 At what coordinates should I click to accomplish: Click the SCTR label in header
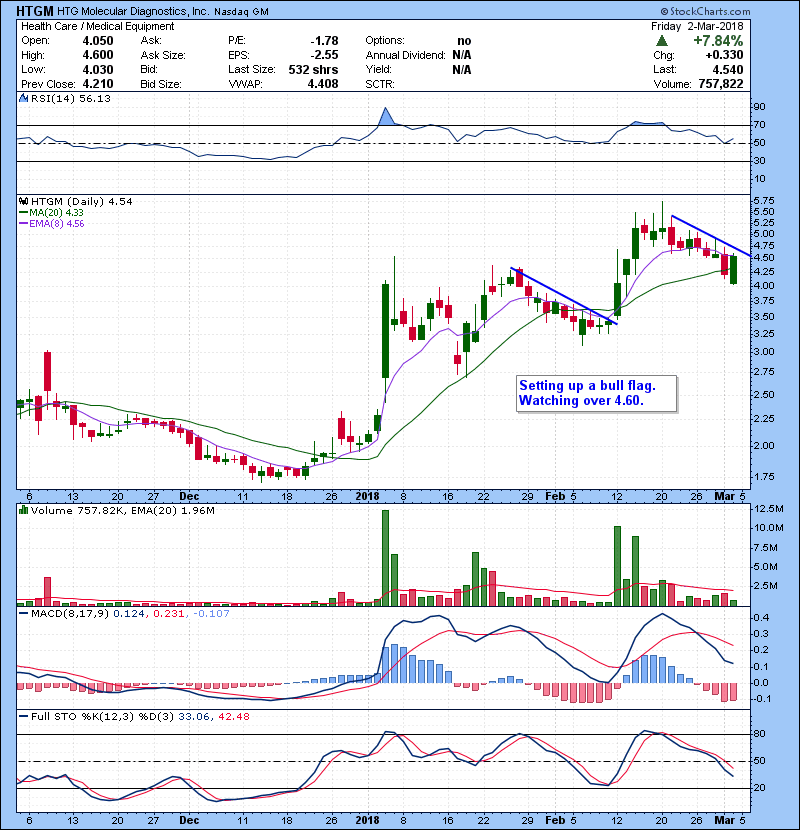click(380, 84)
